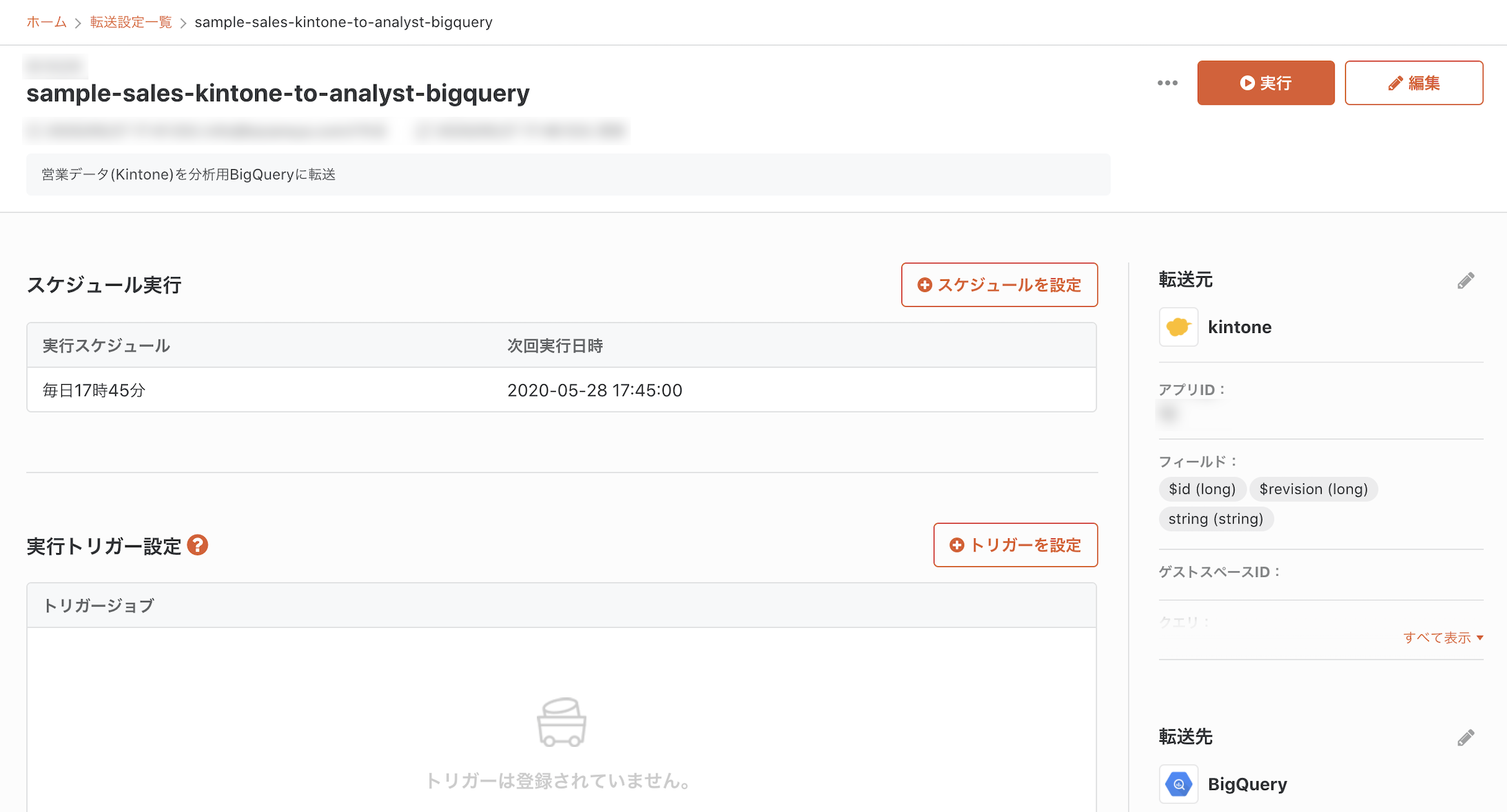This screenshot has width=1507, height=812.
Task: Click the $revision (long) field tag
Action: click(1313, 489)
